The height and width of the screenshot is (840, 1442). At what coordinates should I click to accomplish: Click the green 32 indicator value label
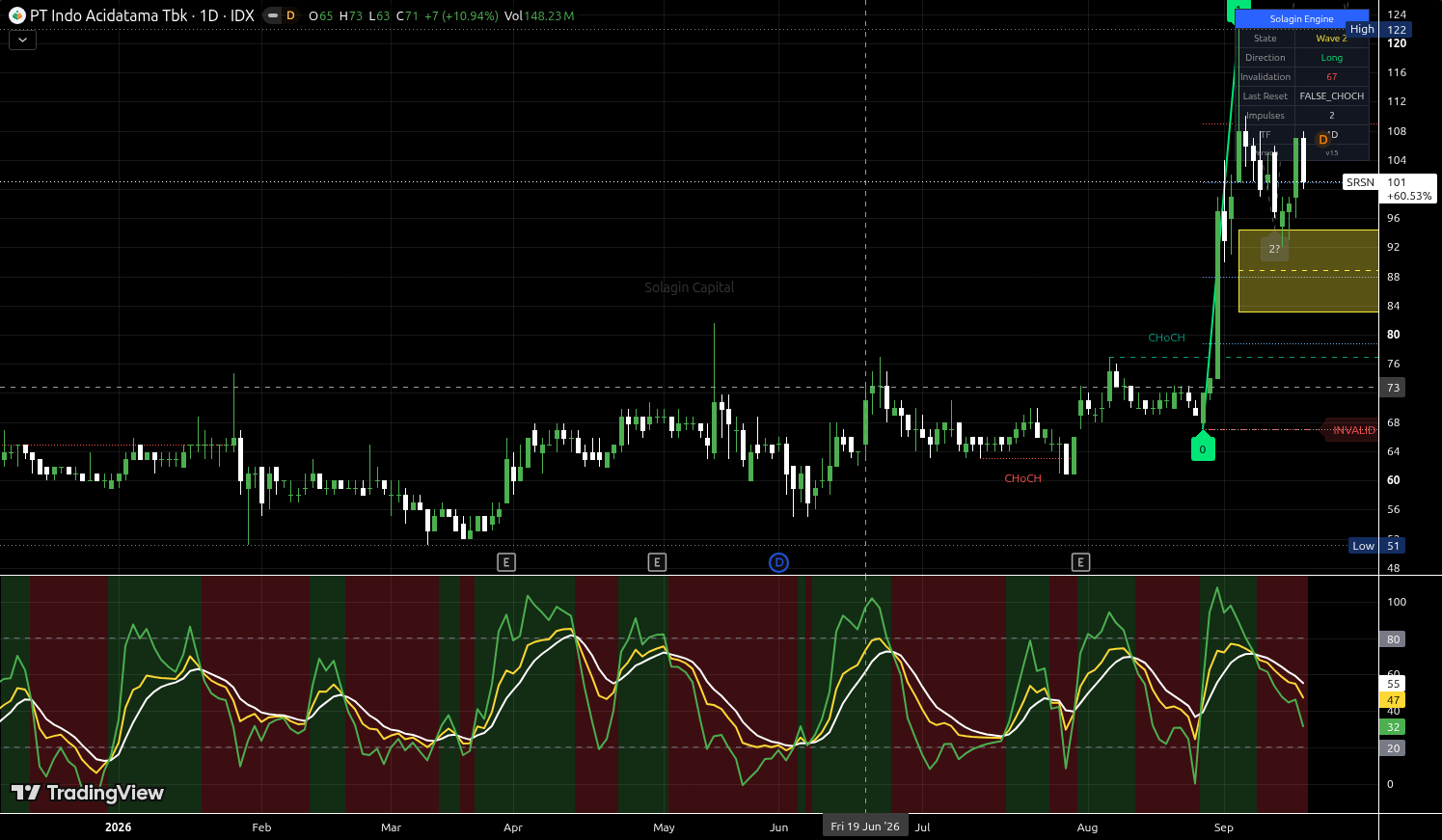pyautogui.click(x=1393, y=727)
